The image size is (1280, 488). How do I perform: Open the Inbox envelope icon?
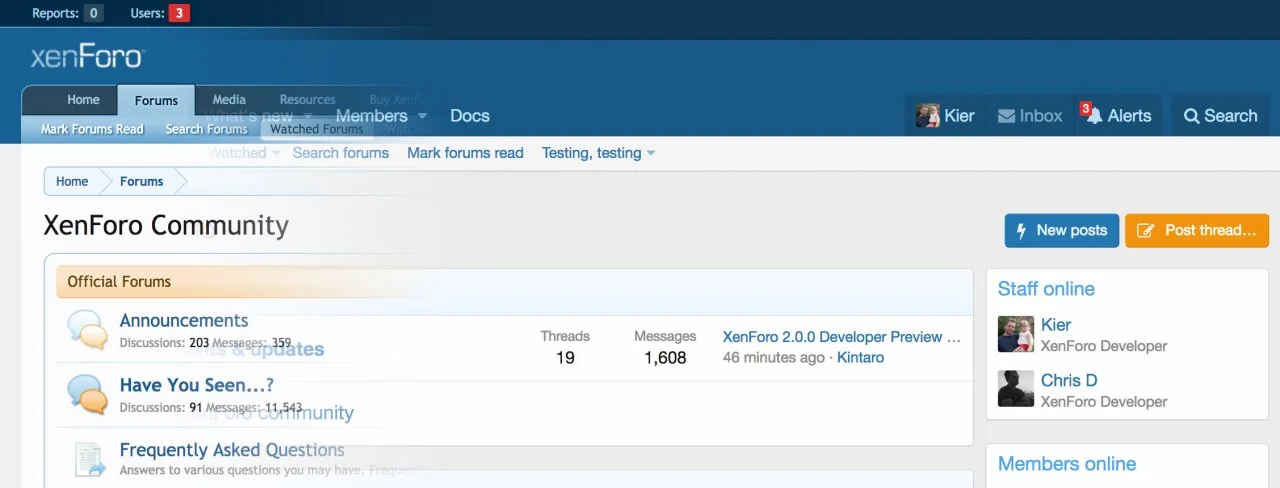(x=1006, y=117)
